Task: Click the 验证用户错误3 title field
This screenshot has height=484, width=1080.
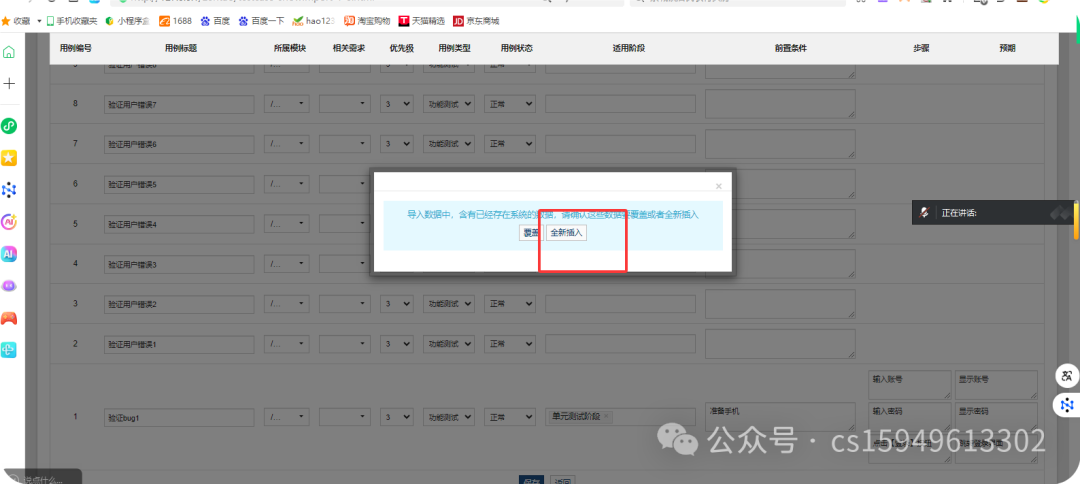Action: point(178,264)
